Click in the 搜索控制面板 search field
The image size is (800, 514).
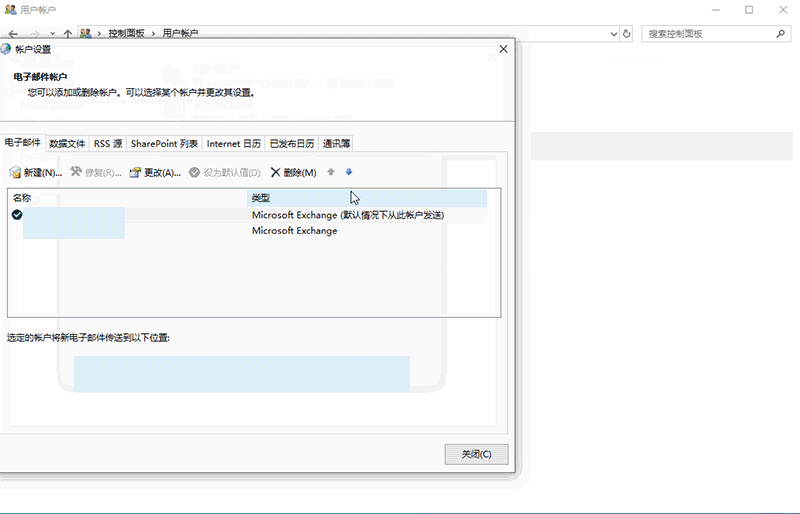705,33
